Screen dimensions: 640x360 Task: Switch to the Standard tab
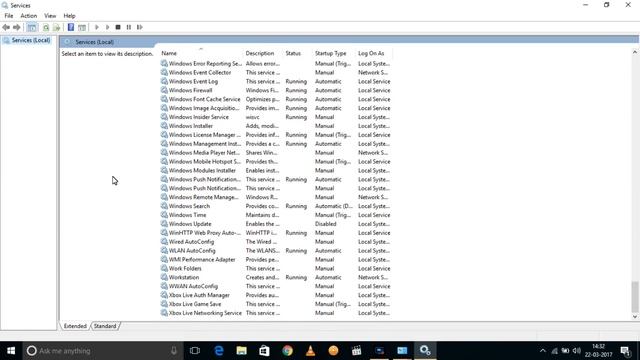click(x=105, y=326)
